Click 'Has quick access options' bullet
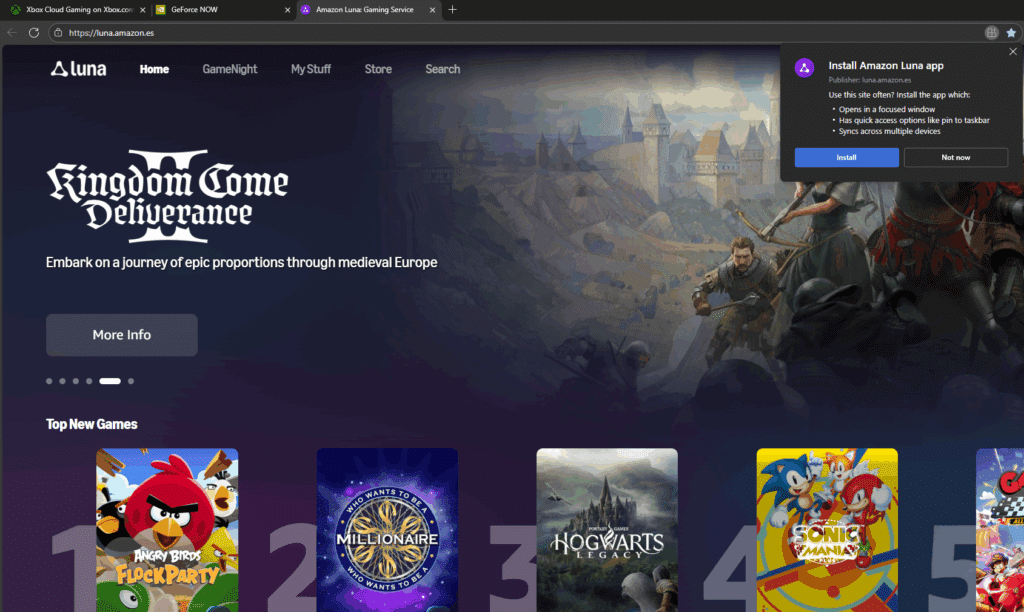 pos(914,120)
